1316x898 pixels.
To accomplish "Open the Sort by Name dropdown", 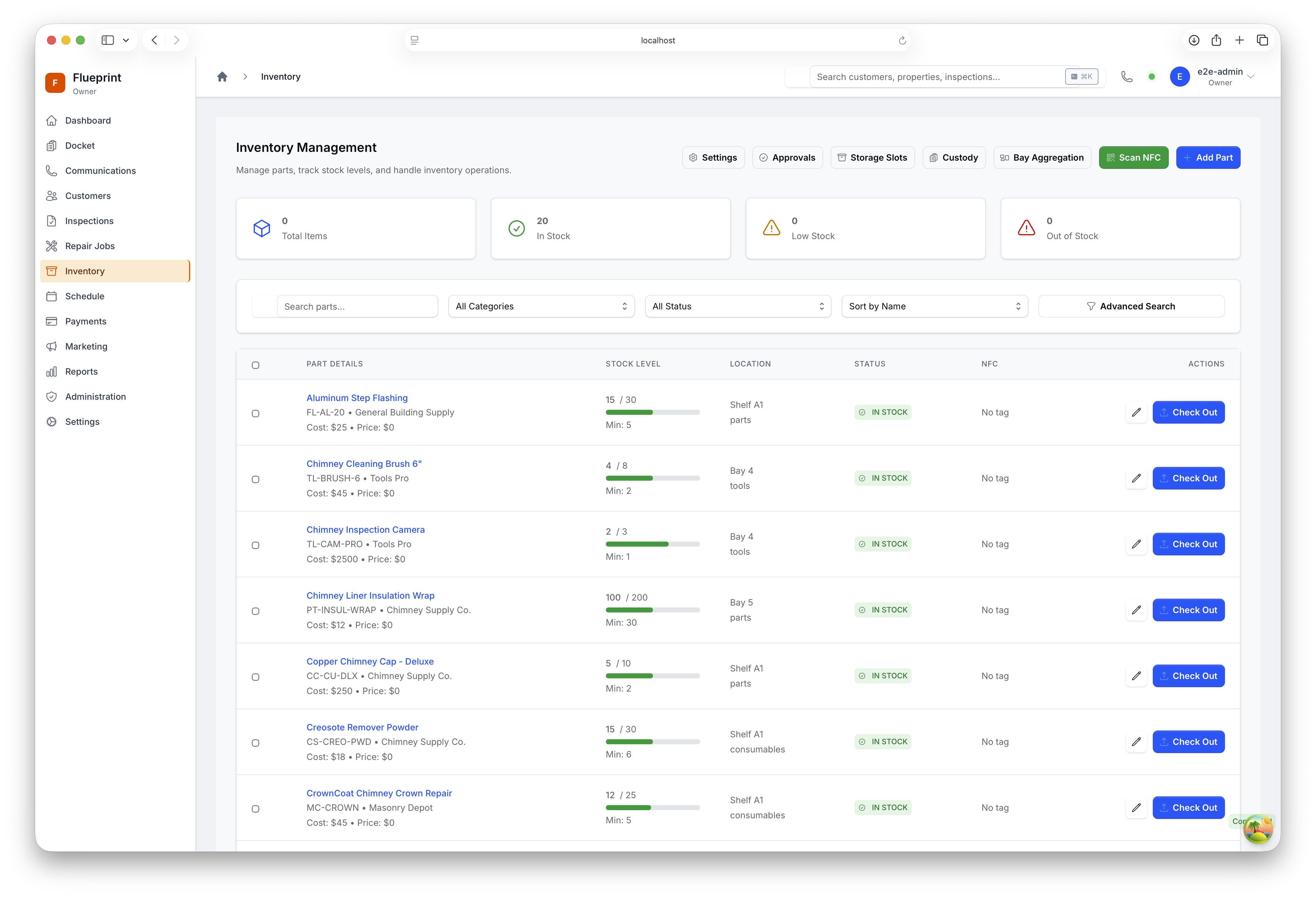I will point(934,306).
